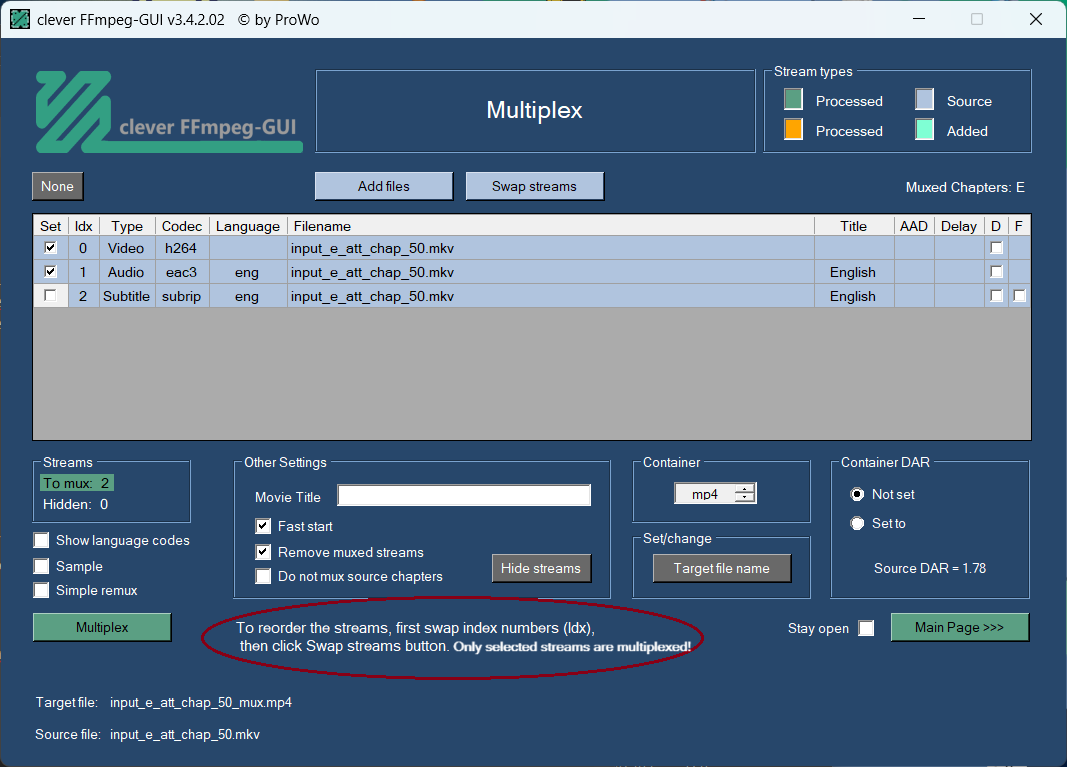Click the Movie Title input field

[x=464, y=495]
